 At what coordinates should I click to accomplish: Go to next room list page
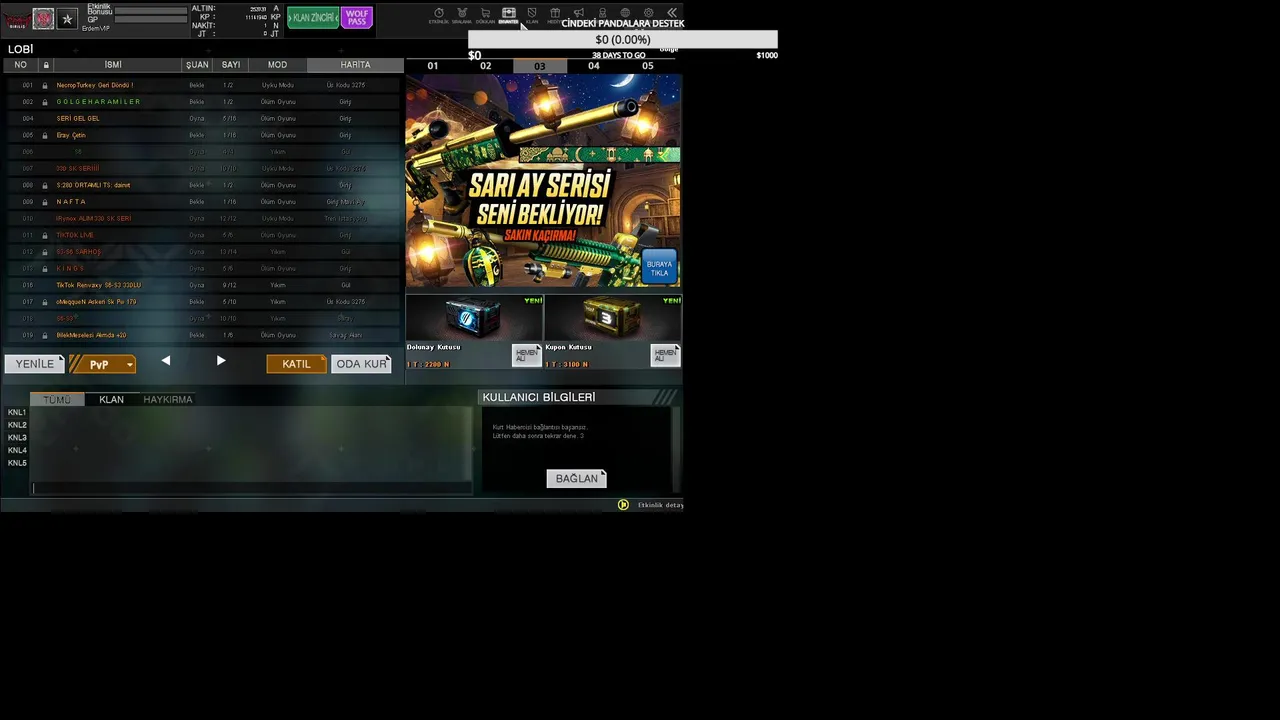click(x=221, y=361)
